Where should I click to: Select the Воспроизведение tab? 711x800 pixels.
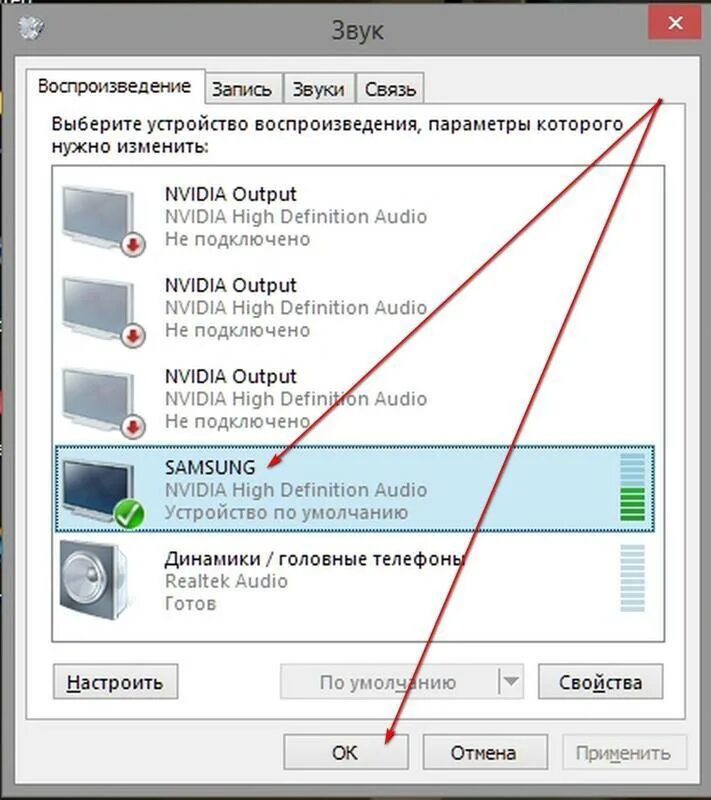coord(115,86)
